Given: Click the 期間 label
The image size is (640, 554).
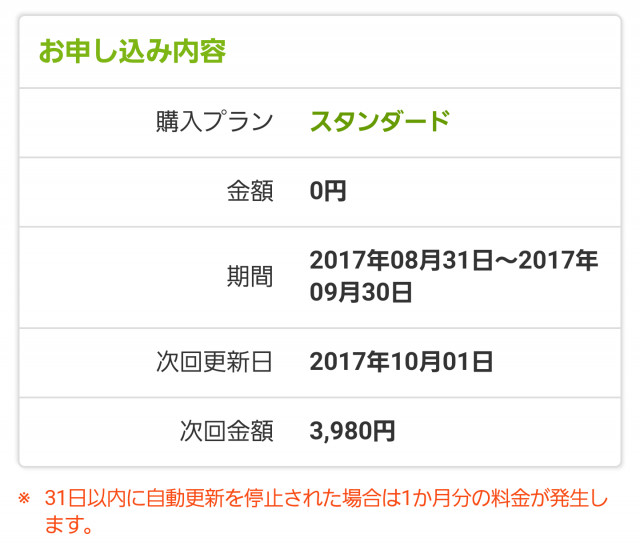Looking at the screenshot, I should coord(250,276).
